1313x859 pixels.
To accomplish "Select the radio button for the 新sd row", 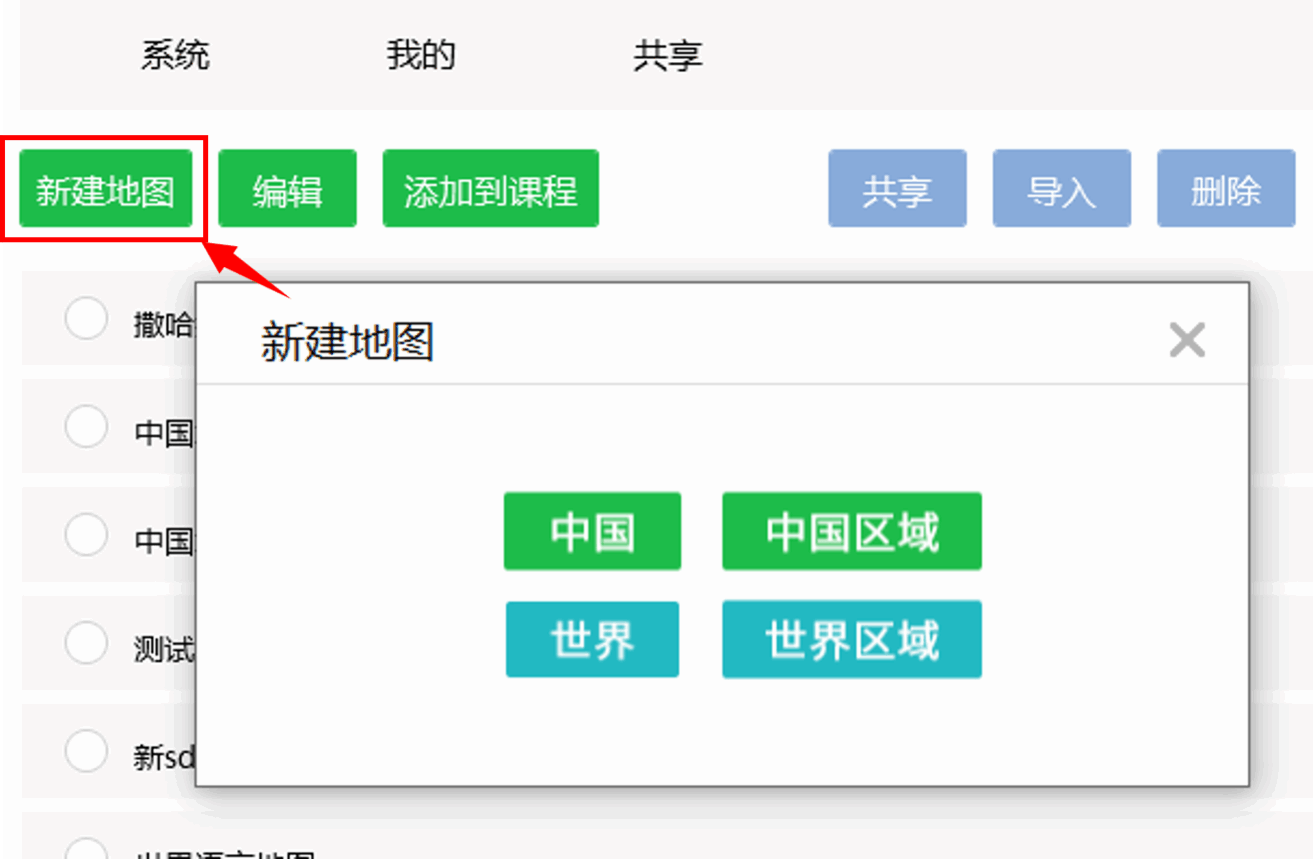I will click(x=86, y=751).
